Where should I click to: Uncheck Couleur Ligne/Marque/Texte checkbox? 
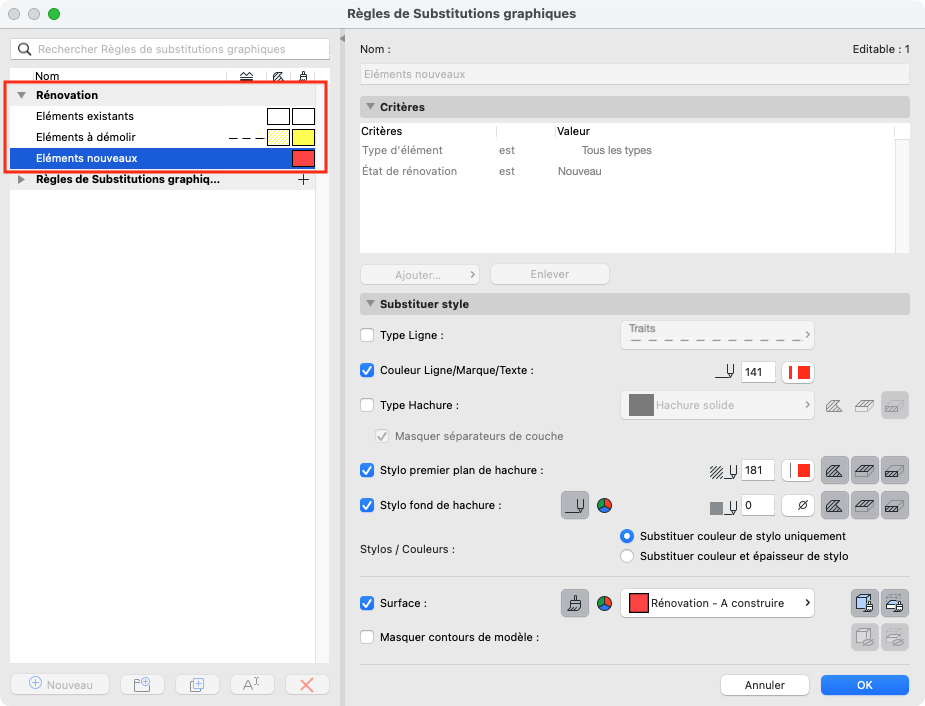tap(367, 370)
